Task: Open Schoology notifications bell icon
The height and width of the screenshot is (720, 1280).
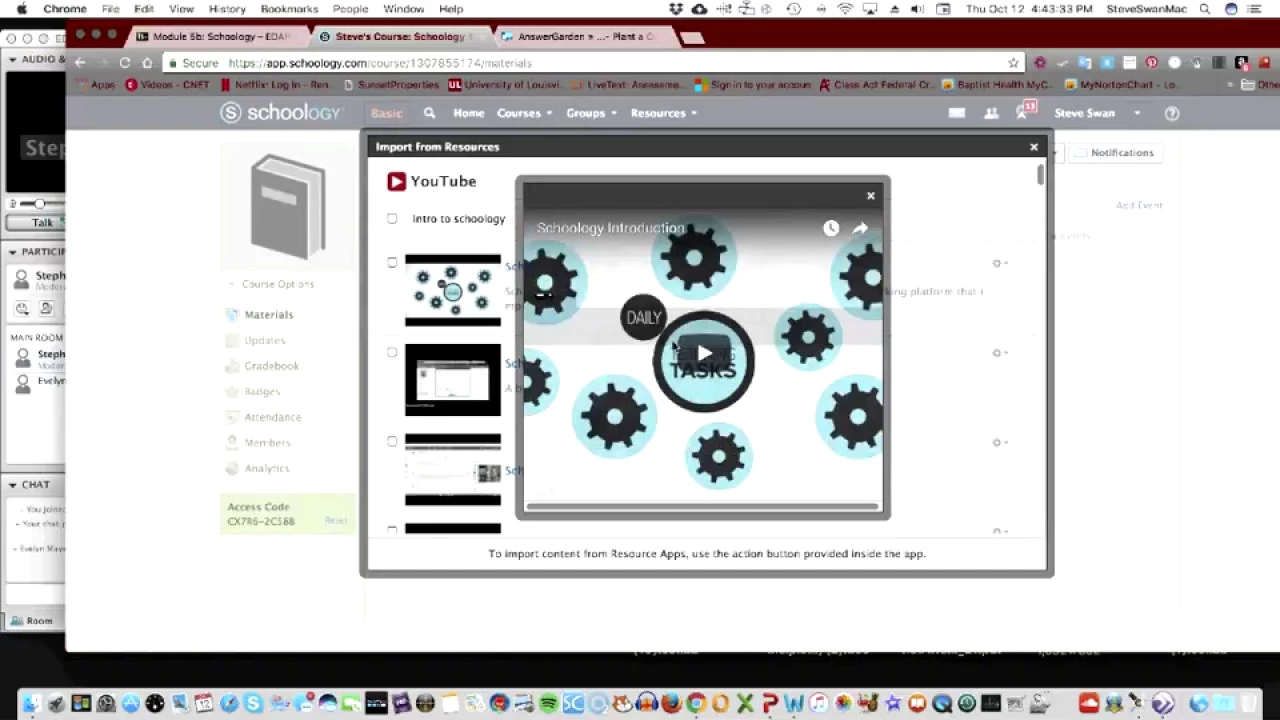Action: tap(1024, 111)
